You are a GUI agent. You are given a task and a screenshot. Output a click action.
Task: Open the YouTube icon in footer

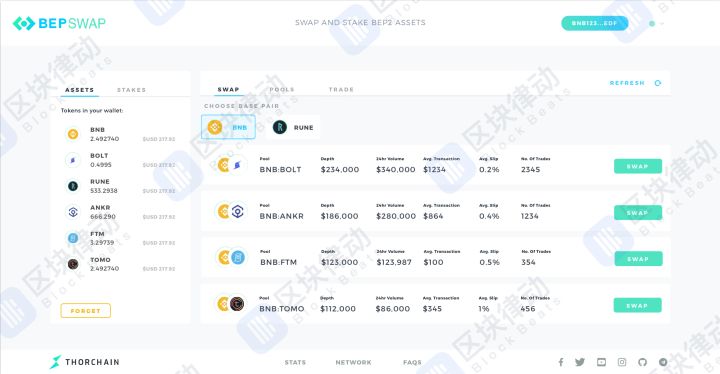point(601,362)
